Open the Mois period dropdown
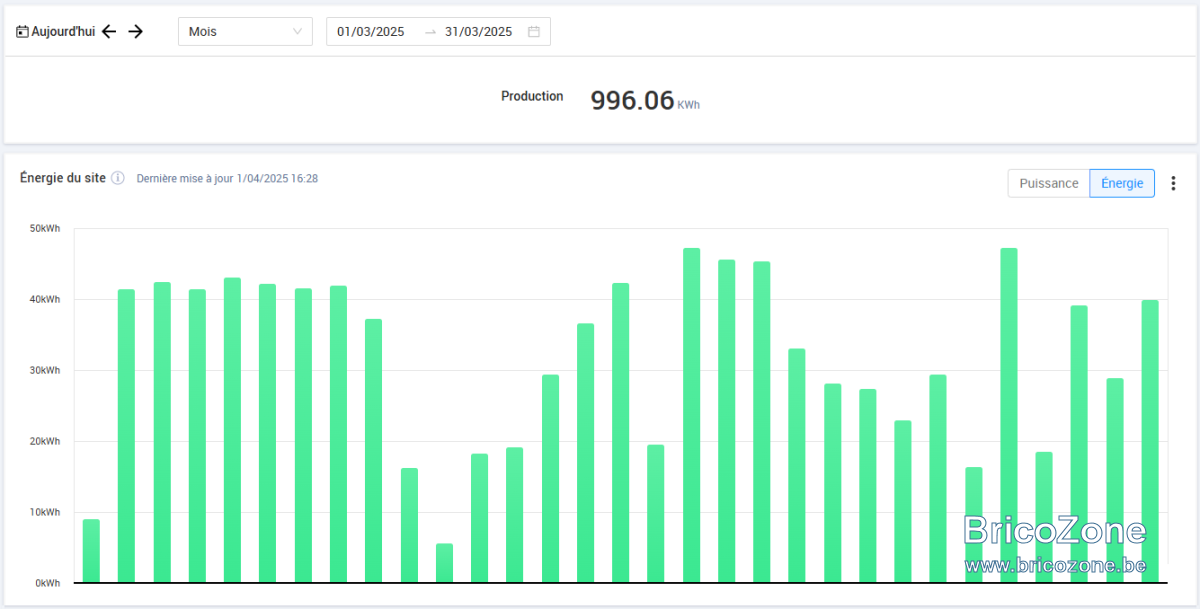 pyautogui.click(x=245, y=32)
